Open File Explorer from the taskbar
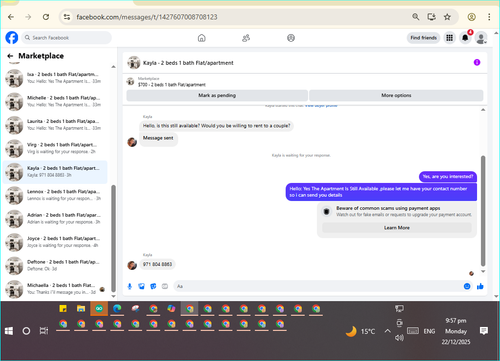 [81, 309]
